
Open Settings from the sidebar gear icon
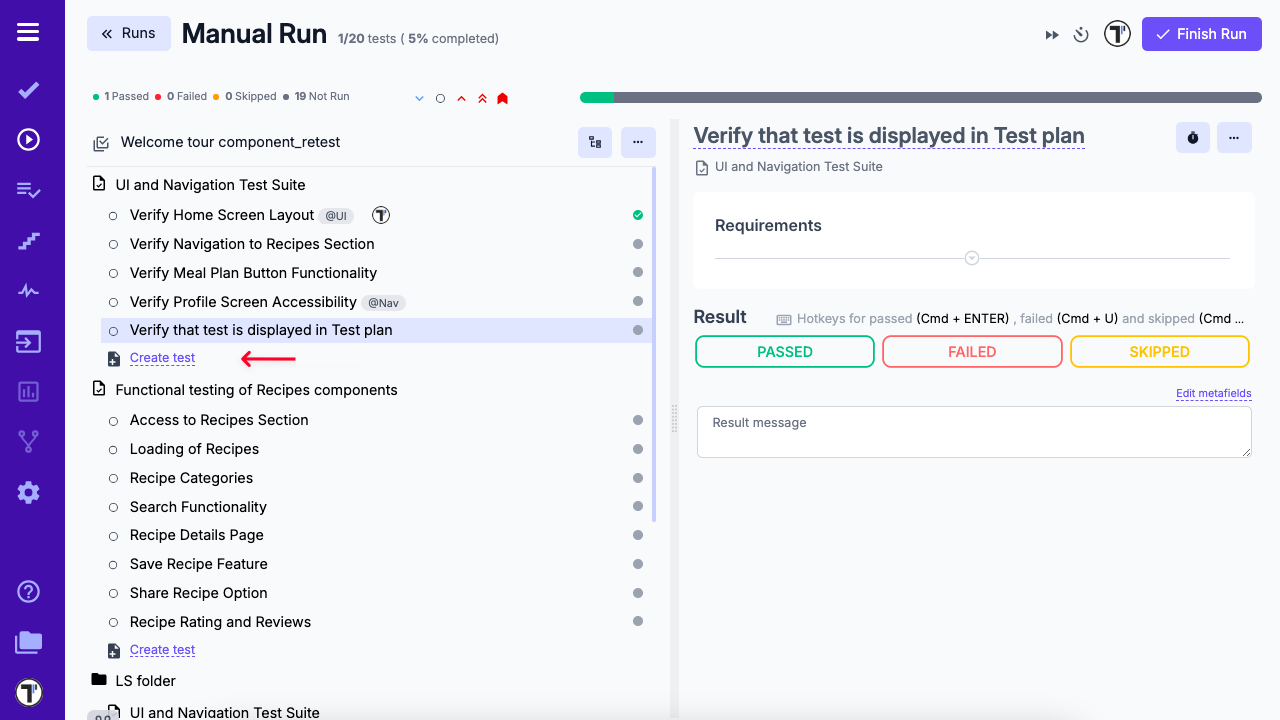pyautogui.click(x=28, y=492)
